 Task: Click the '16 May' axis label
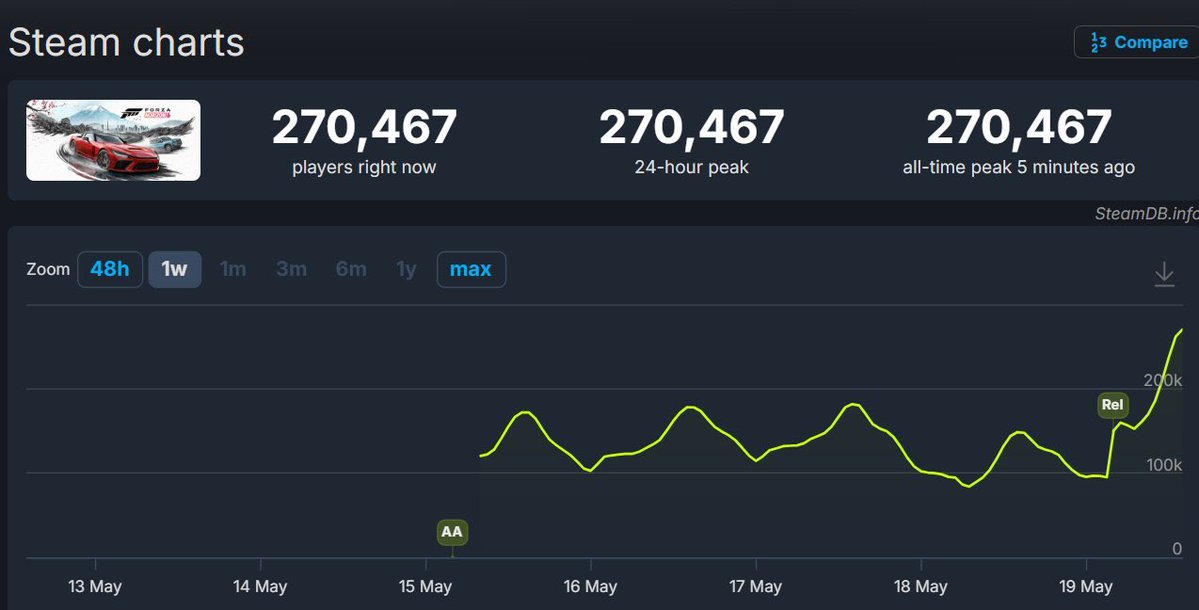click(590, 586)
